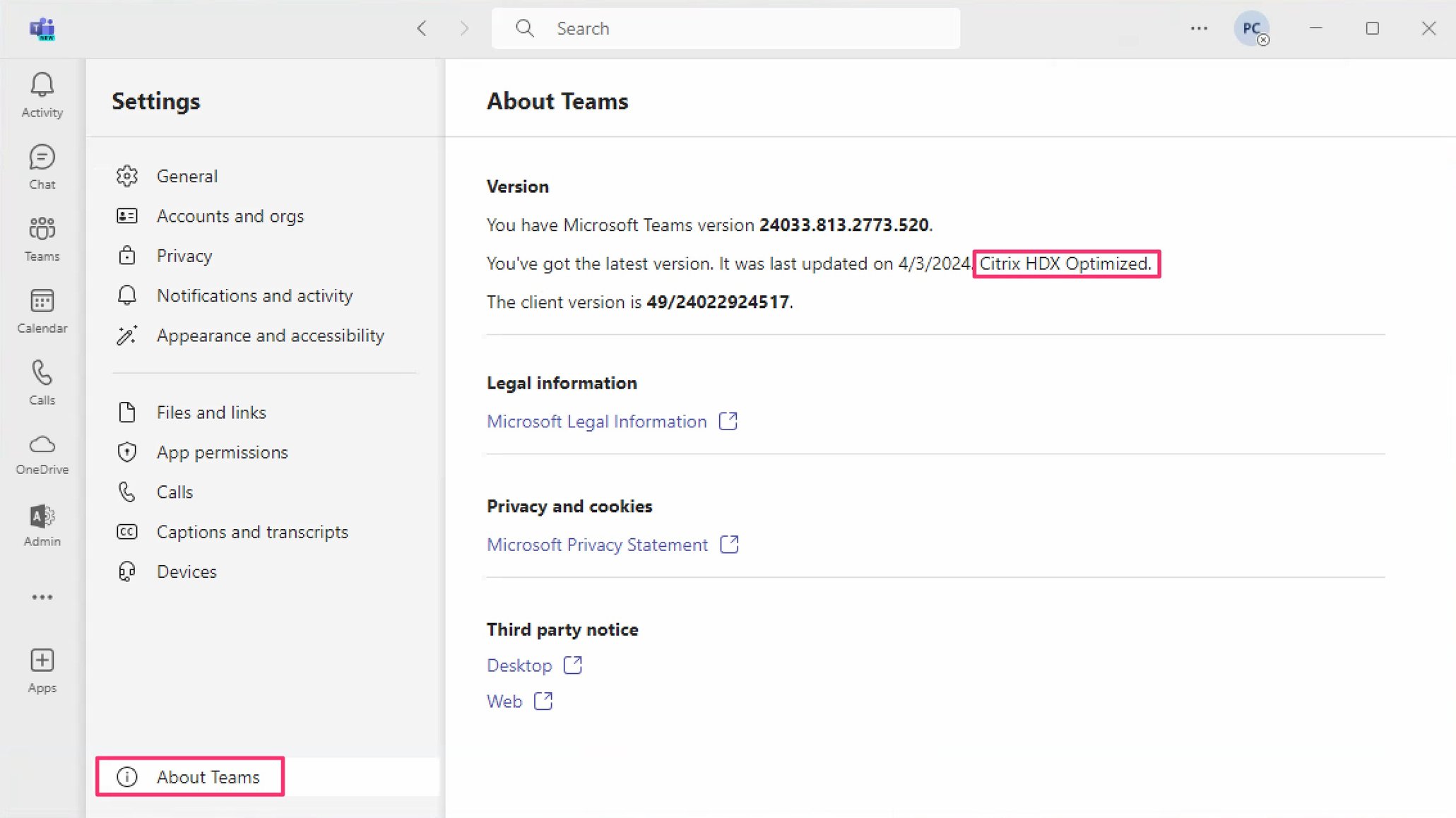Show more apps via the ellipsis icon
Screen dimensions: 1456x818
[42, 597]
